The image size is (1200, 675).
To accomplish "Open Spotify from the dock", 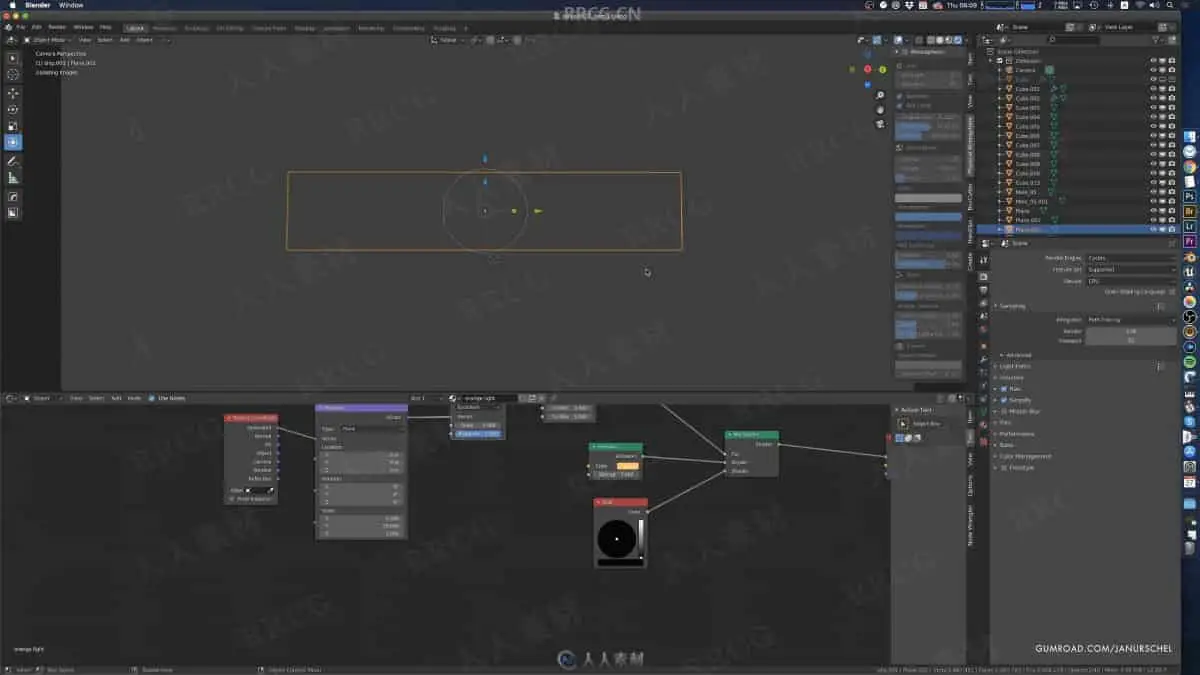I will coord(1190,361).
